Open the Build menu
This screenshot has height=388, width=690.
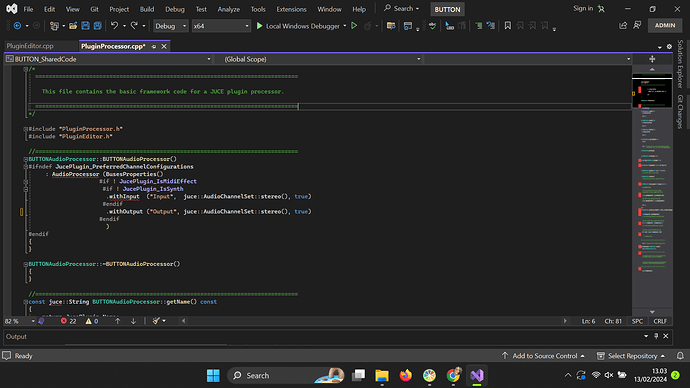[147, 9]
